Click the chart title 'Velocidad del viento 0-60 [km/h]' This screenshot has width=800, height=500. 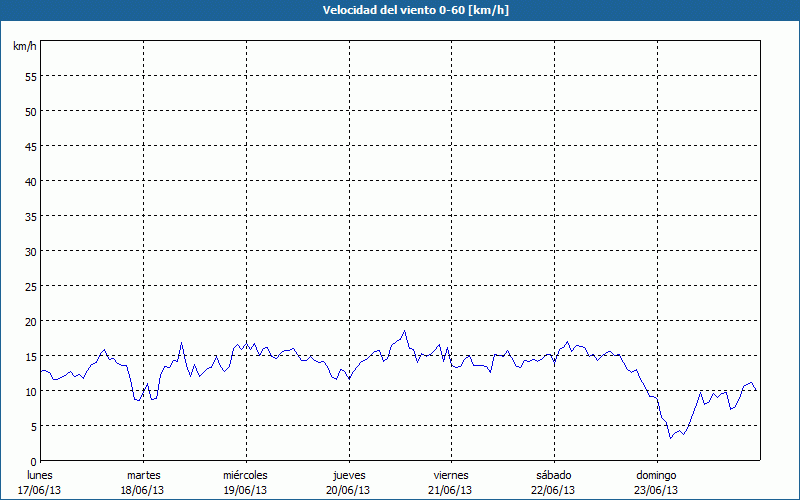400,10
